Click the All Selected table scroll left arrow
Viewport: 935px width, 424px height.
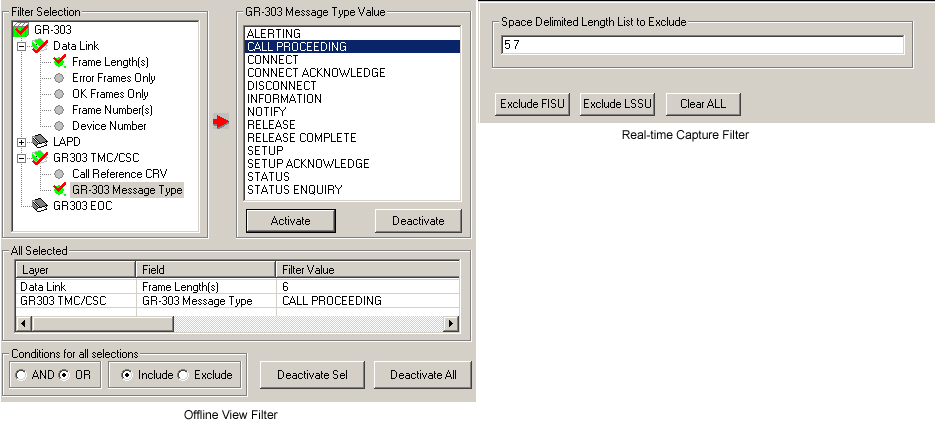[x=23, y=324]
